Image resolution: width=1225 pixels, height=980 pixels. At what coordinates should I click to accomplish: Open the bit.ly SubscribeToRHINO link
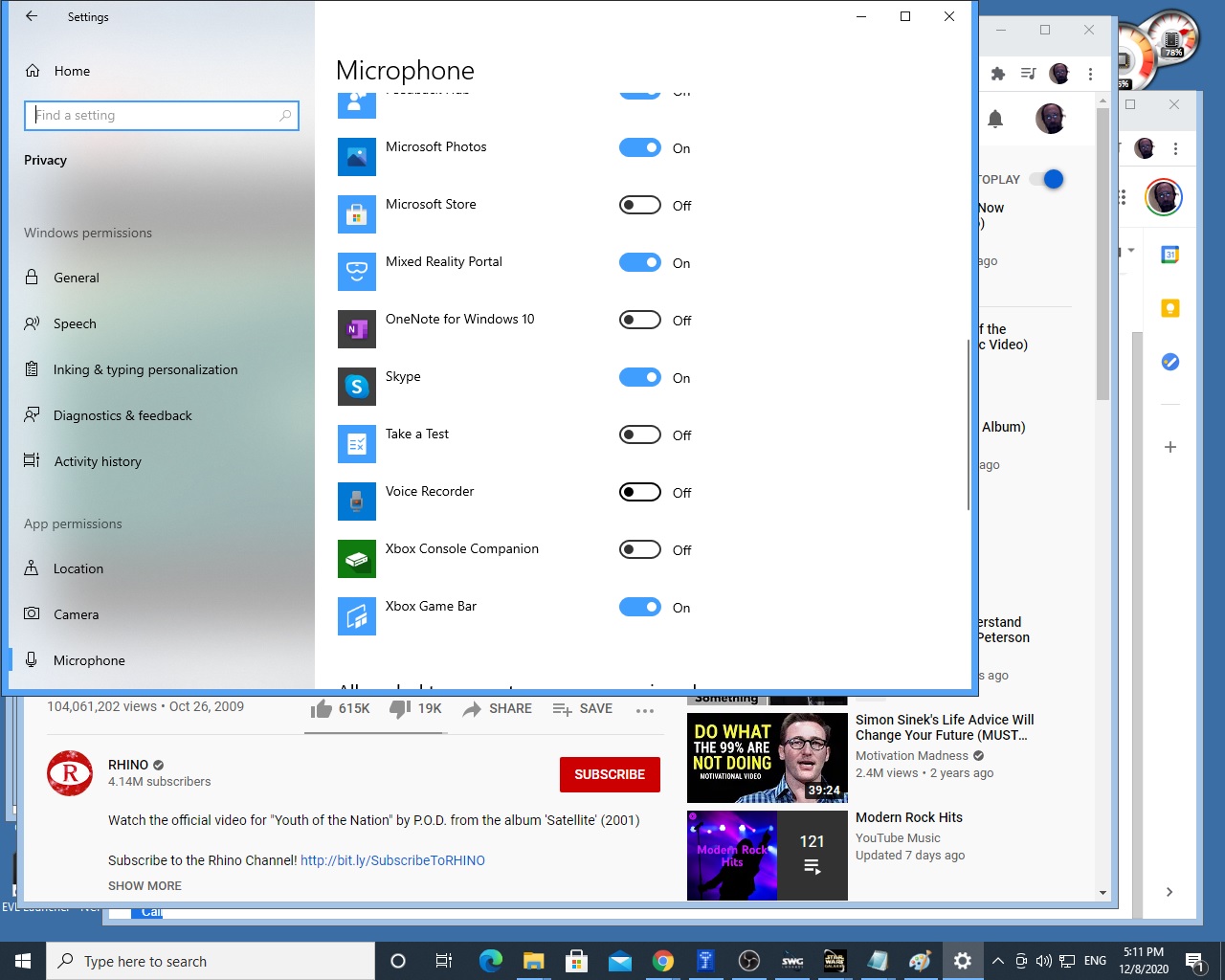[x=392, y=860]
